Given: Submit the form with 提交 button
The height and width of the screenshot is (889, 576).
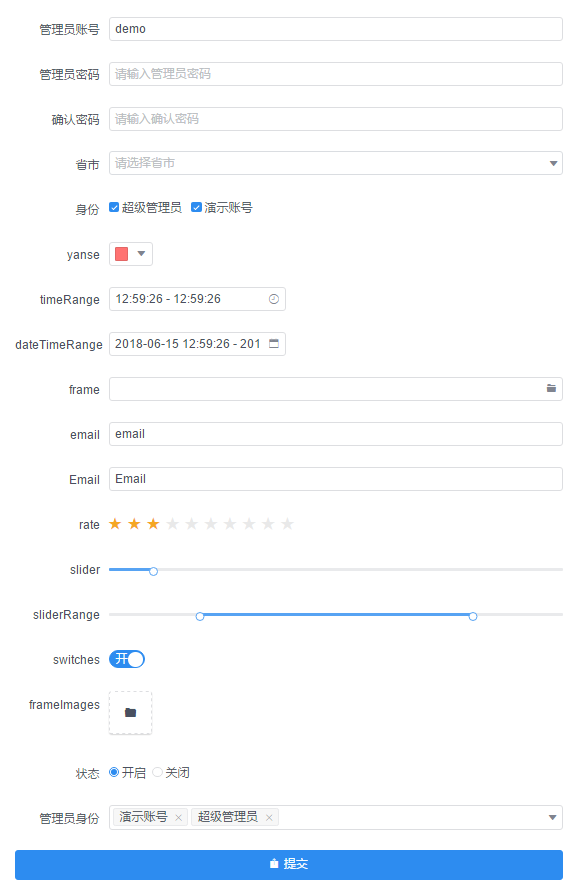Looking at the screenshot, I should [x=289, y=865].
